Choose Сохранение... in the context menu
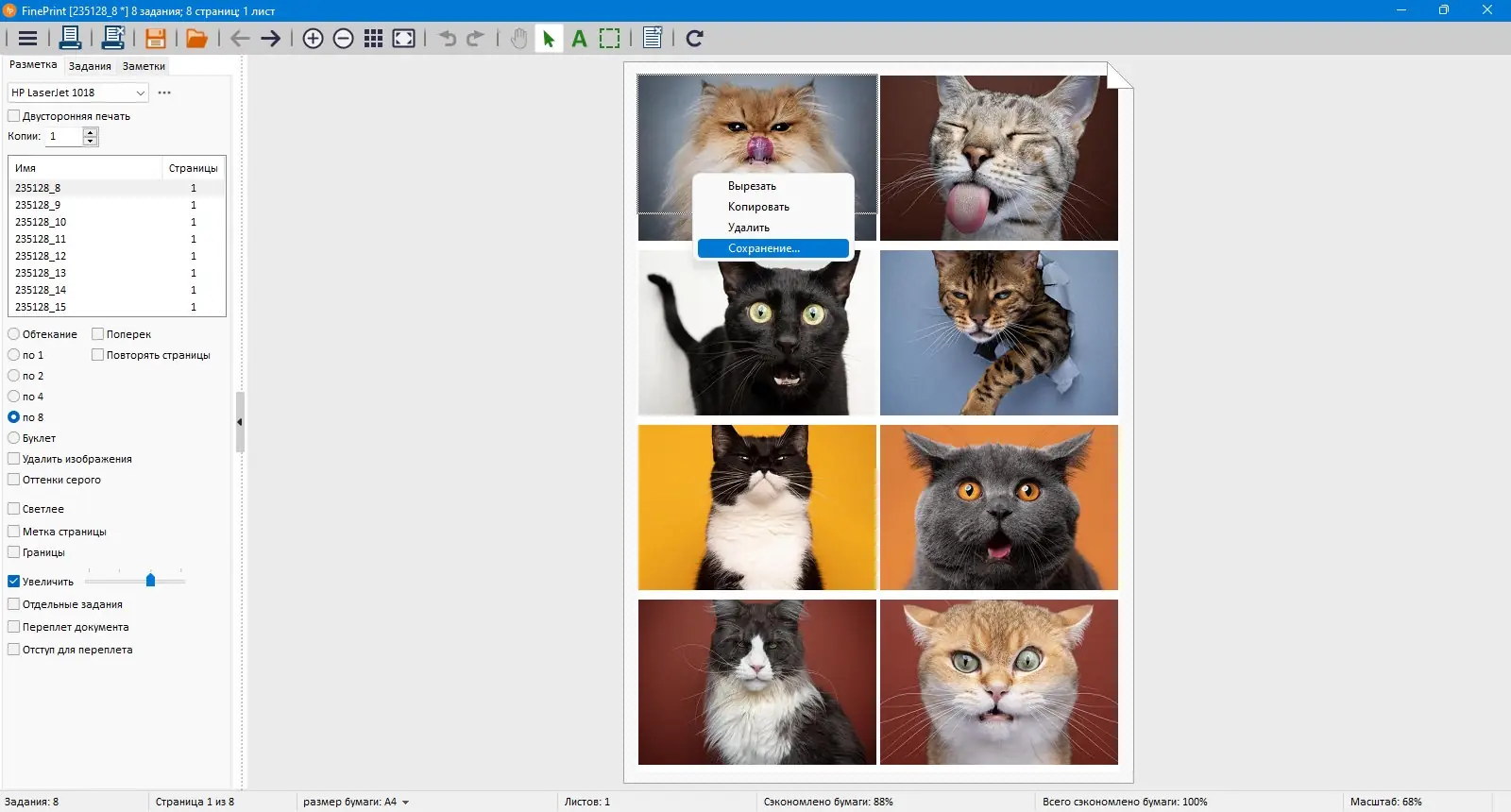 773,248
